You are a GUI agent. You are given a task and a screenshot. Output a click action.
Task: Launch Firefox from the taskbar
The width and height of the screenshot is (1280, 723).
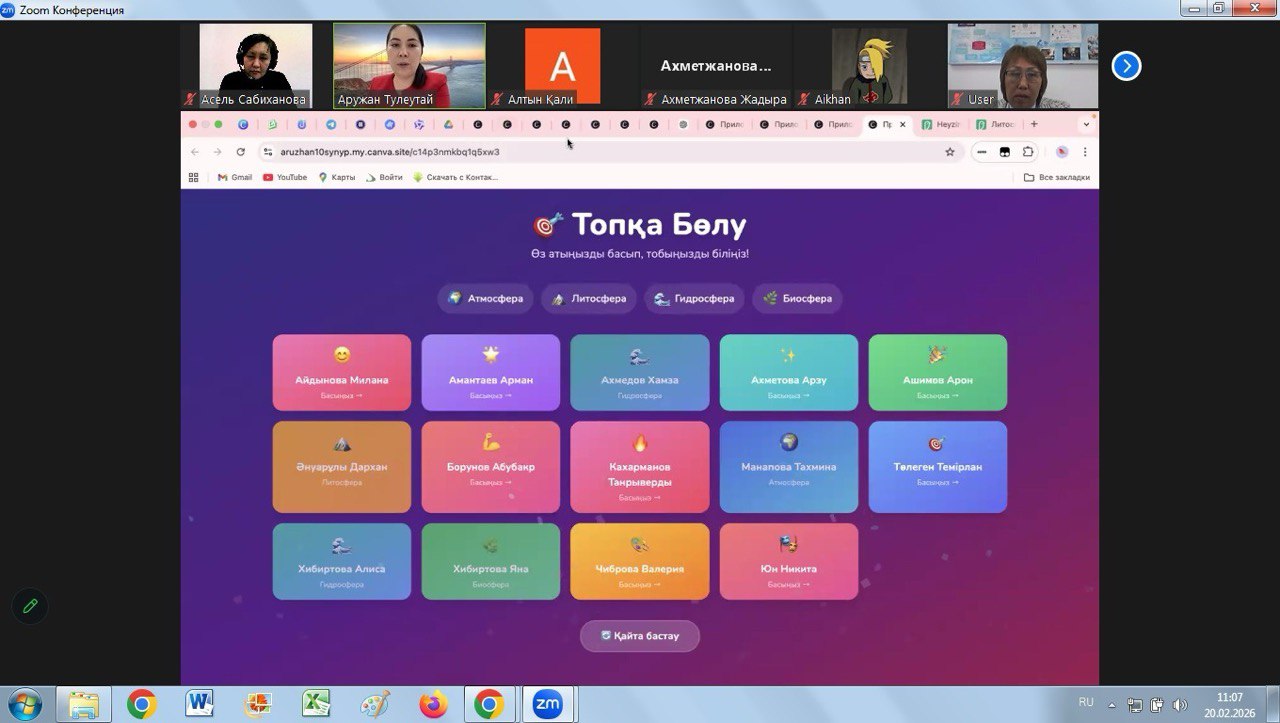[x=433, y=704]
